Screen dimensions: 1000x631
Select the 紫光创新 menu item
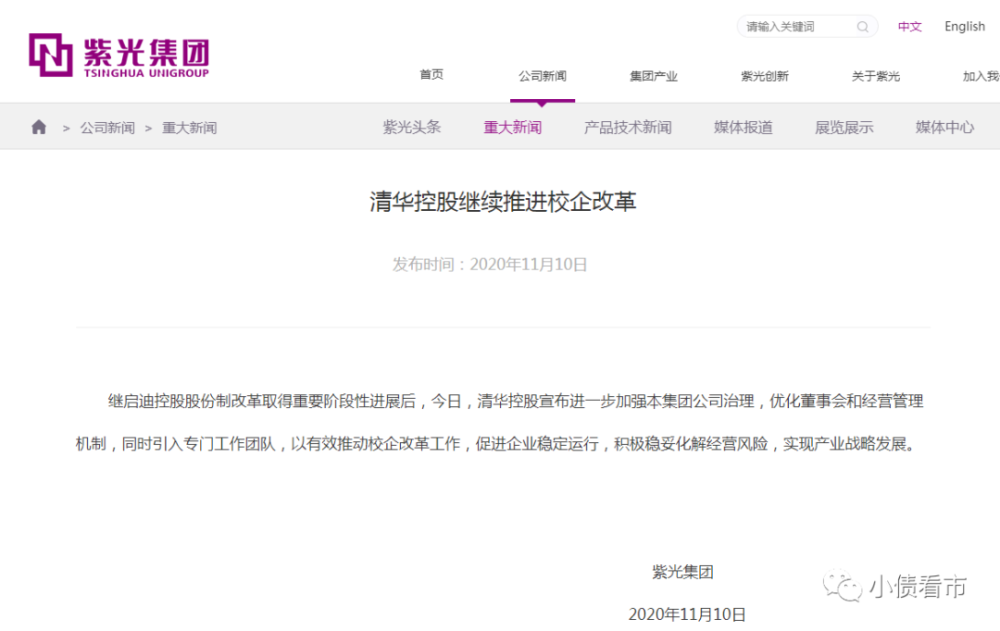[765, 74]
